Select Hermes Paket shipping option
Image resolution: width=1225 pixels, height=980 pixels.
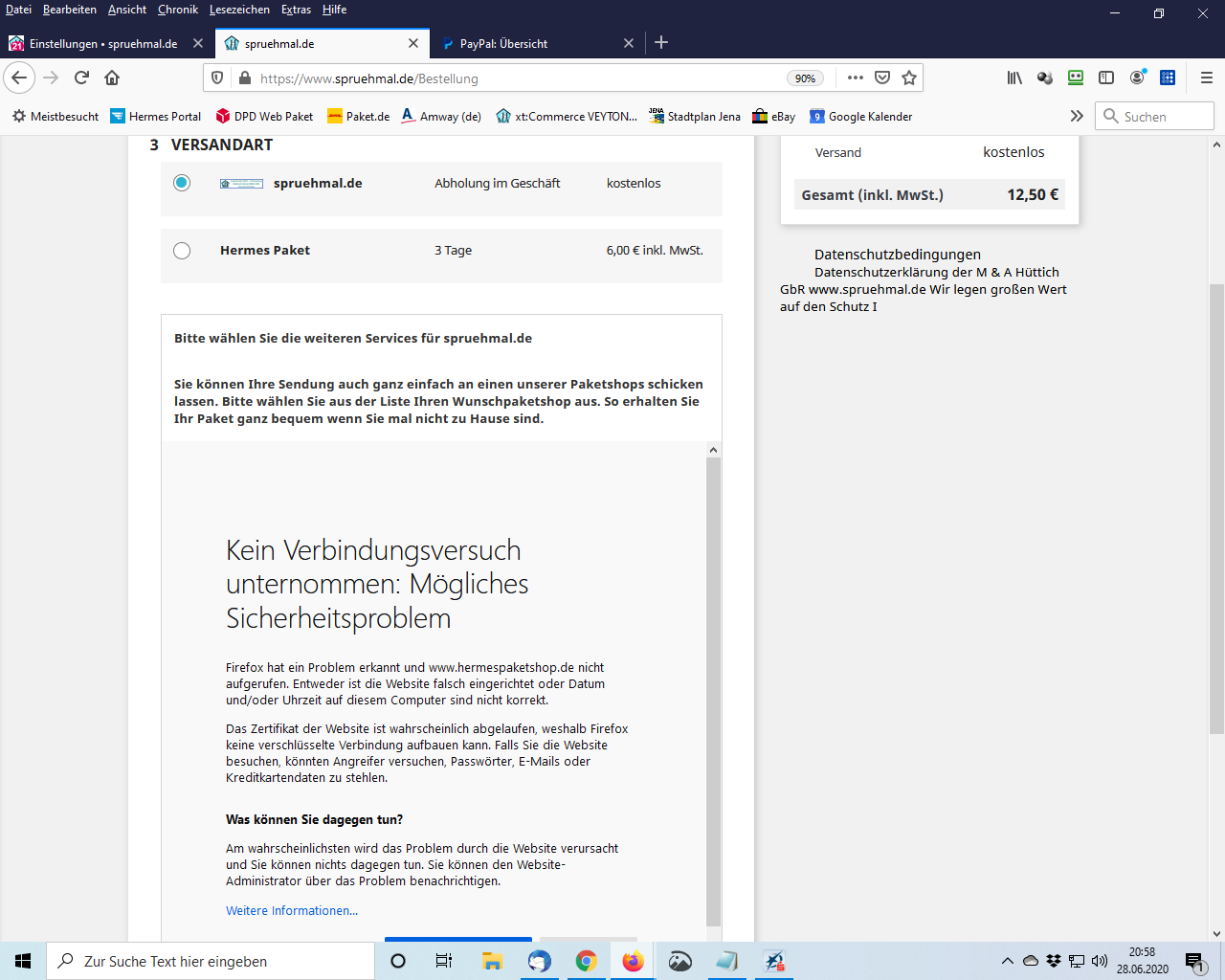click(182, 251)
